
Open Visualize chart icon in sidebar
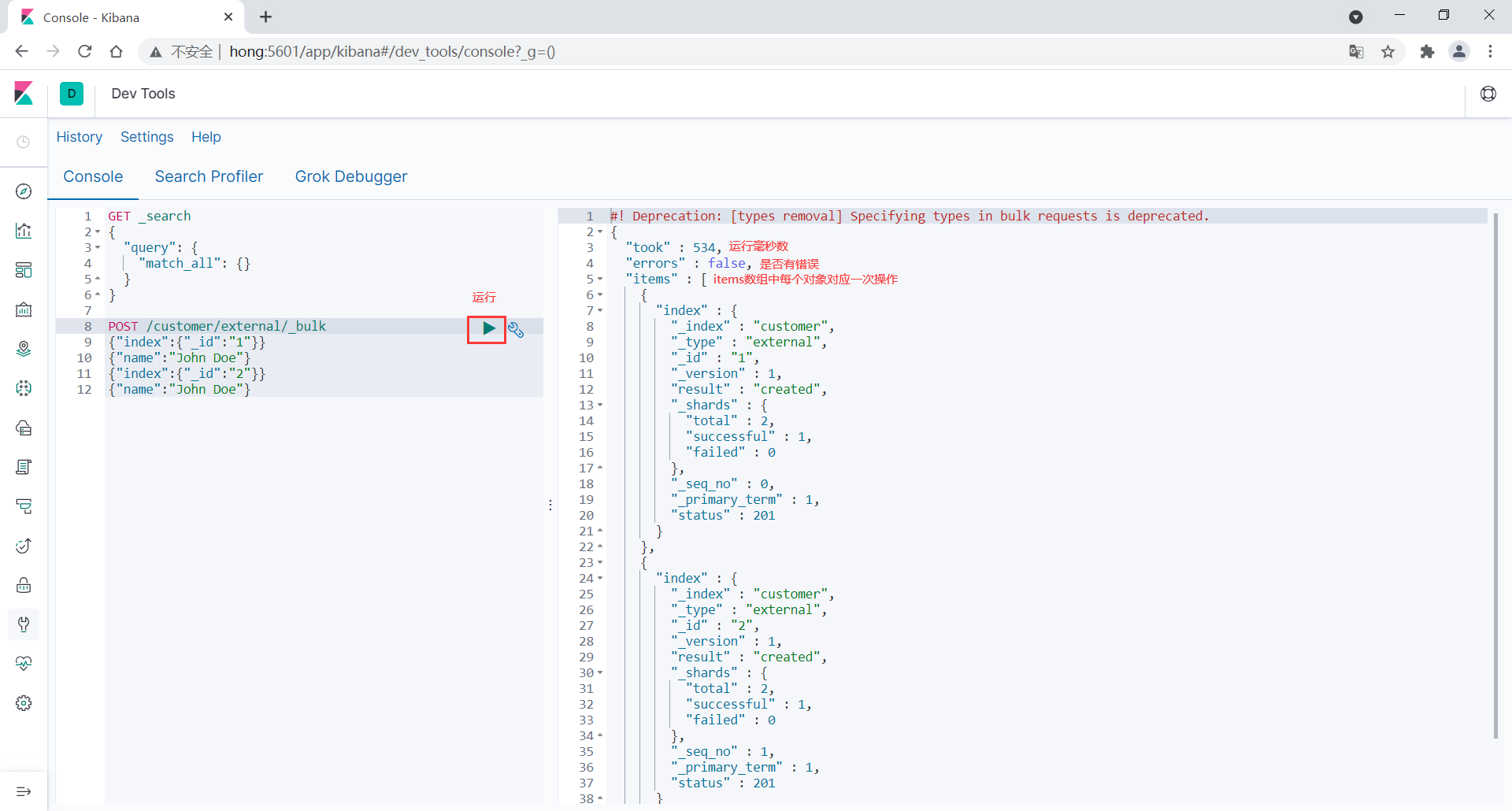tap(24, 231)
